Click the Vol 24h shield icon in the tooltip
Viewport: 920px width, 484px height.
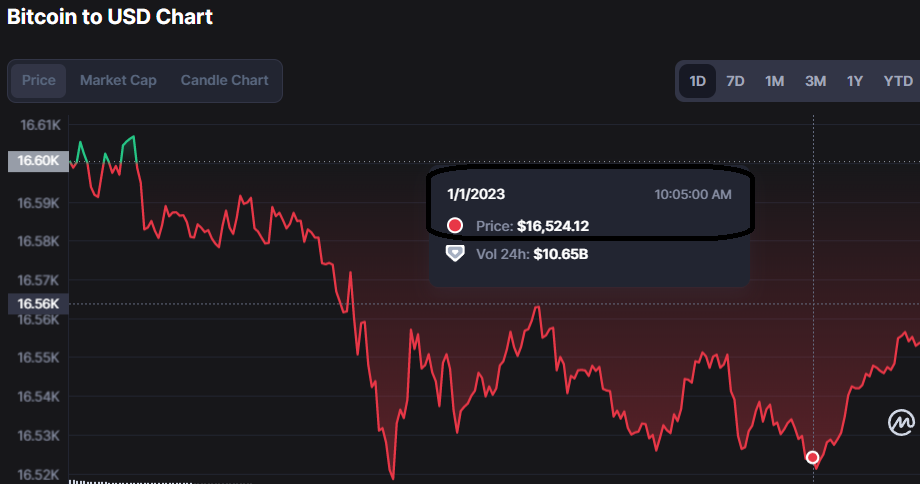(455, 253)
